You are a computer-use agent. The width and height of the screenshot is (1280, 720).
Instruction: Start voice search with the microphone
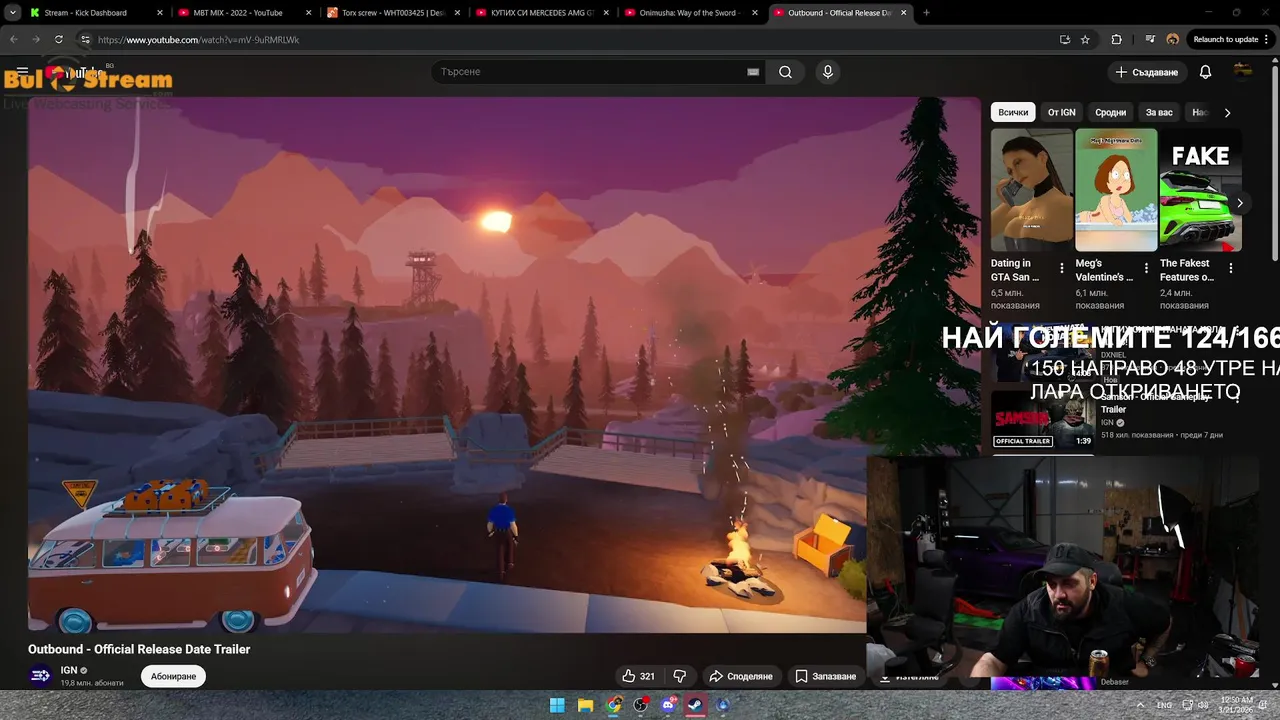click(x=827, y=72)
